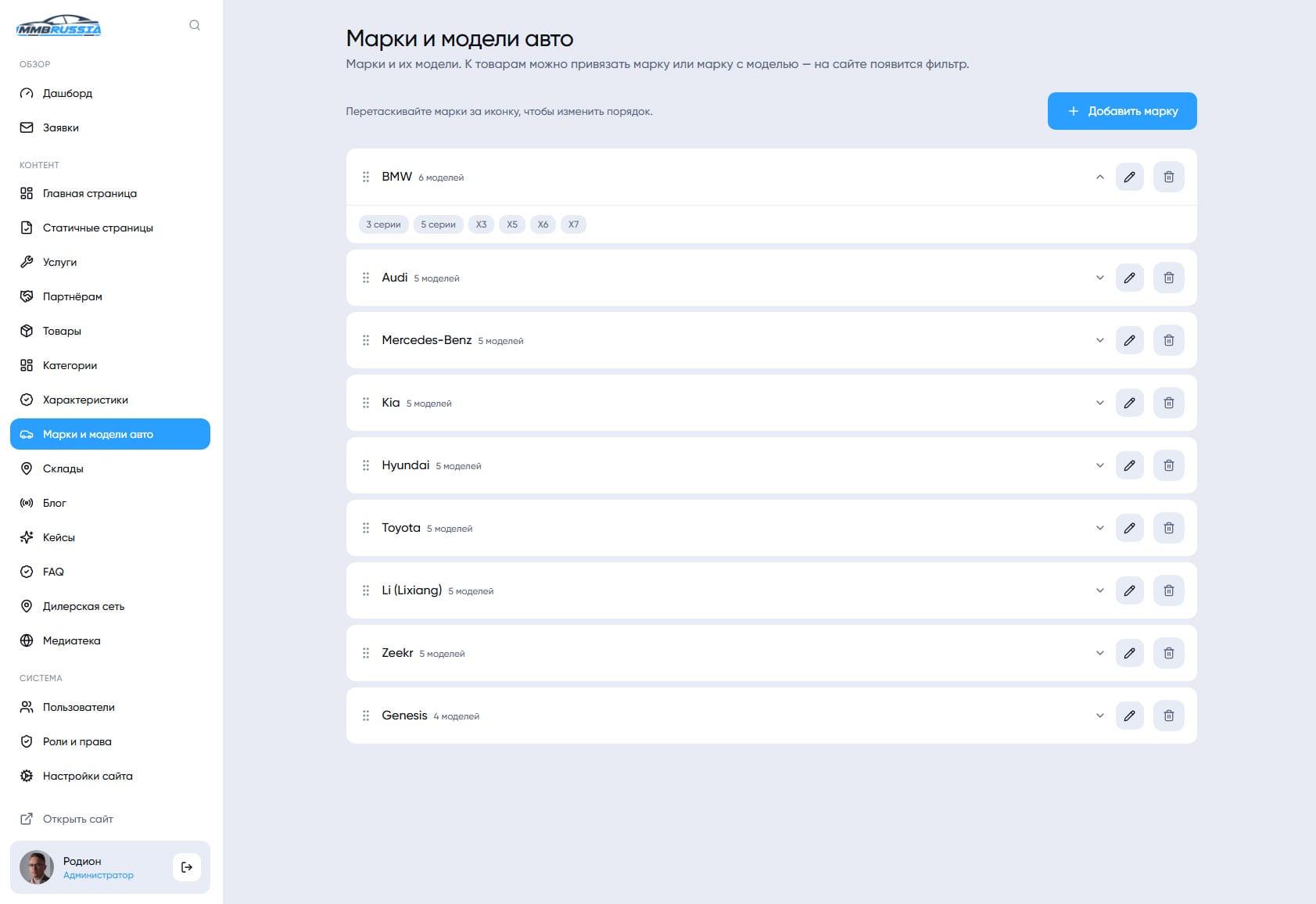This screenshot has height=904, width=1316.
Task: Edit the Zeekr brand
Action: (1130, 653)
